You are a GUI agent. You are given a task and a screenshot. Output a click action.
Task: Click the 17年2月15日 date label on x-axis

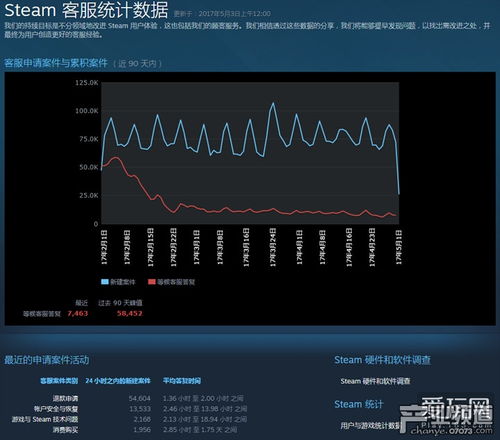click(x=150, y=247)
